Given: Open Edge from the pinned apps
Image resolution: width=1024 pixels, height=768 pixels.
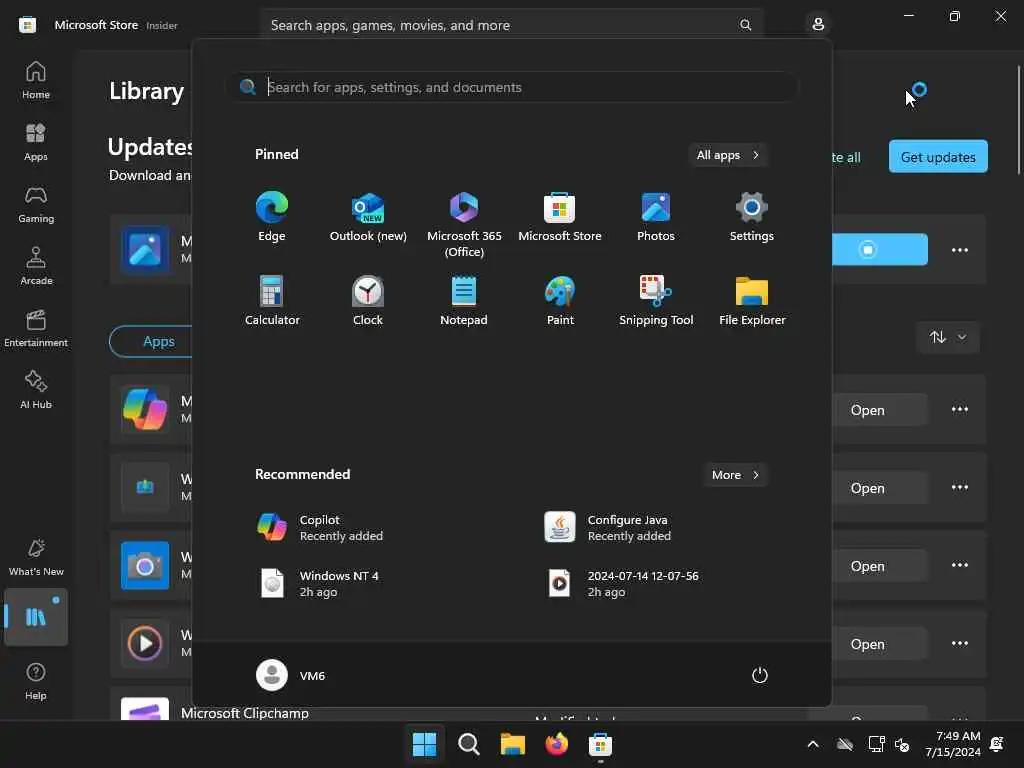Looking at the screenshot, I should tap(272, 217).
